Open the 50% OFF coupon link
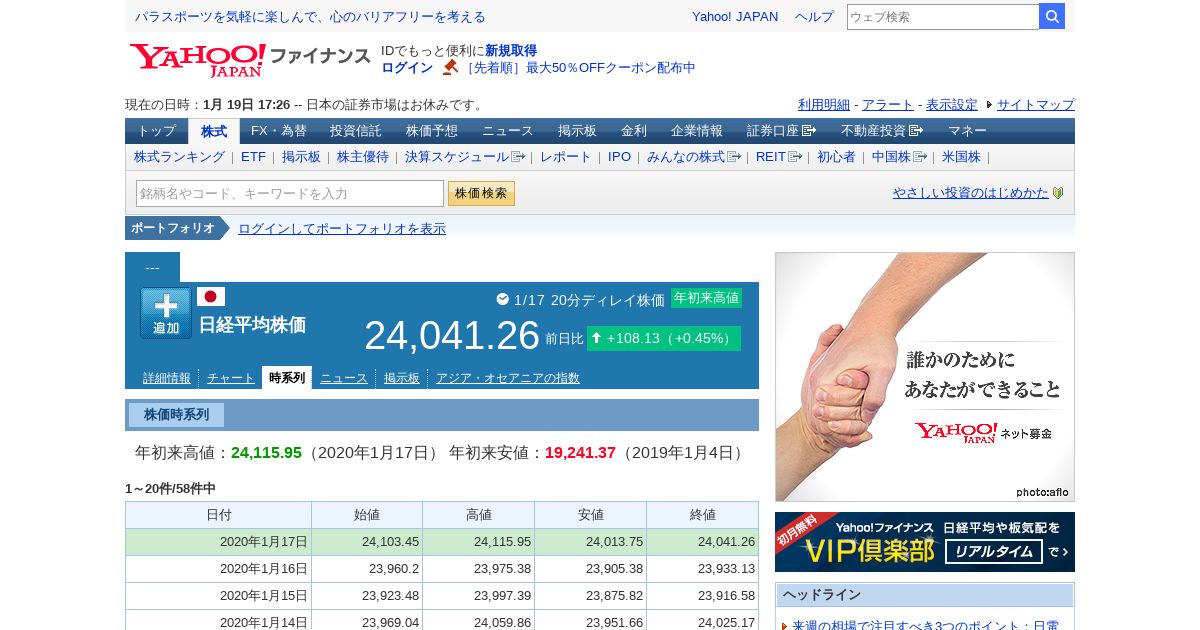The width and height of the screenshot is (1200, 630). pyautogui.click(x=579, y=67)
